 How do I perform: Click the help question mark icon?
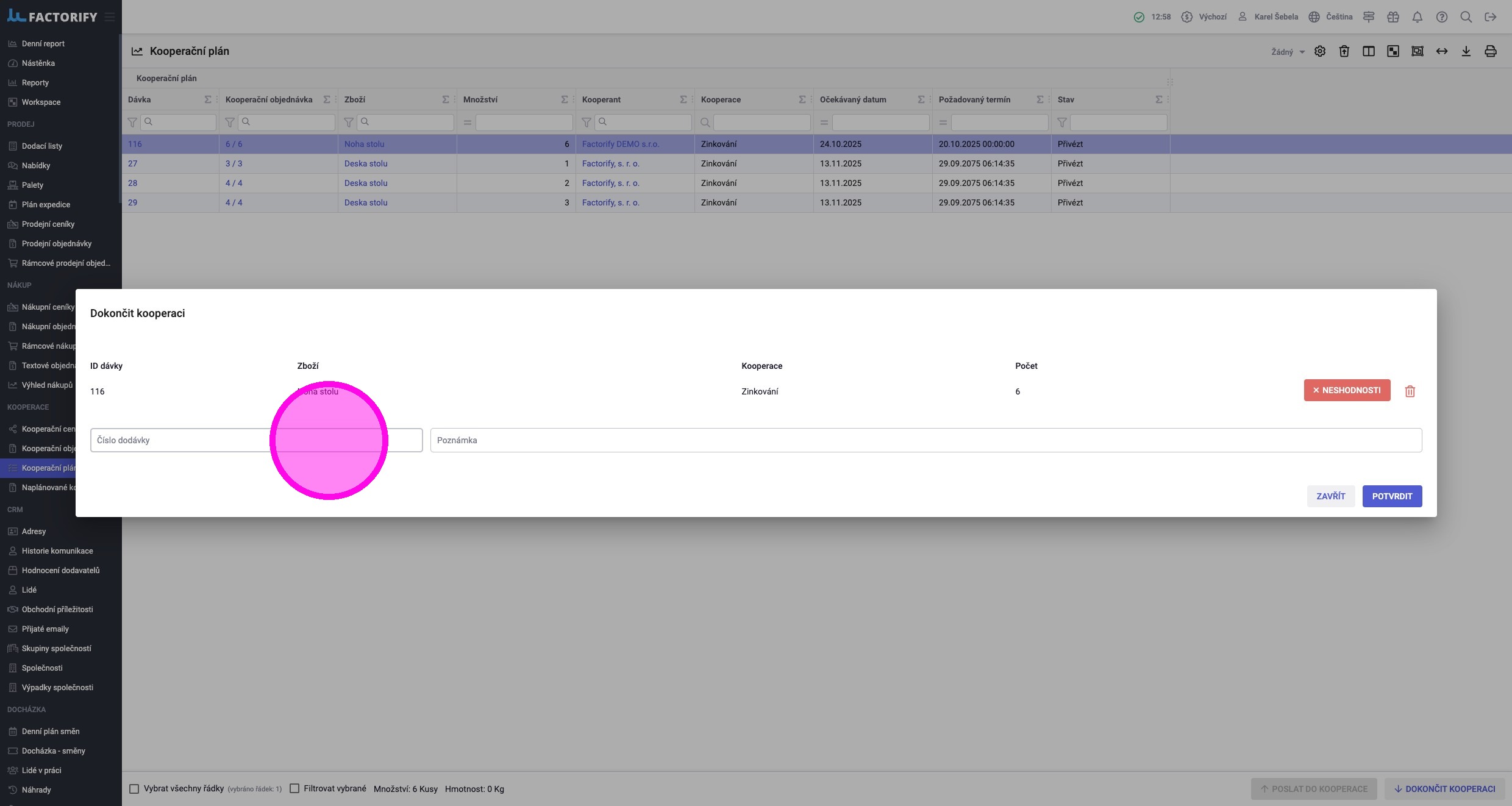coord(1442,17)
